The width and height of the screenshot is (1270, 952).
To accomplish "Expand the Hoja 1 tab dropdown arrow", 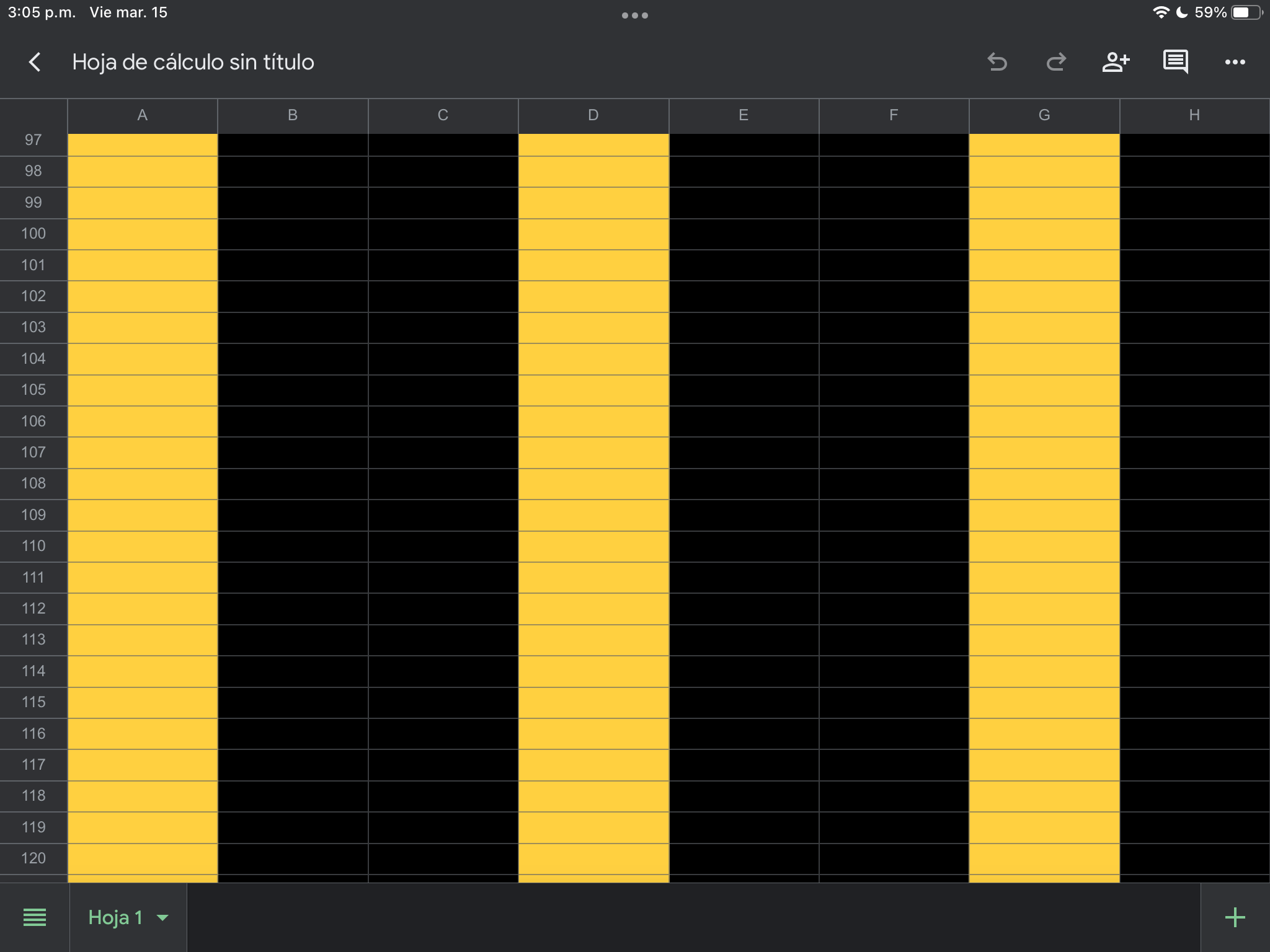I will [162, 918].
